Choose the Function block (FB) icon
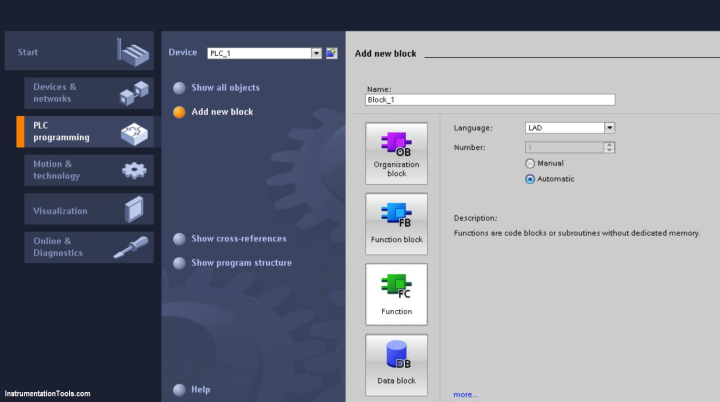 (x=396, y=224)
